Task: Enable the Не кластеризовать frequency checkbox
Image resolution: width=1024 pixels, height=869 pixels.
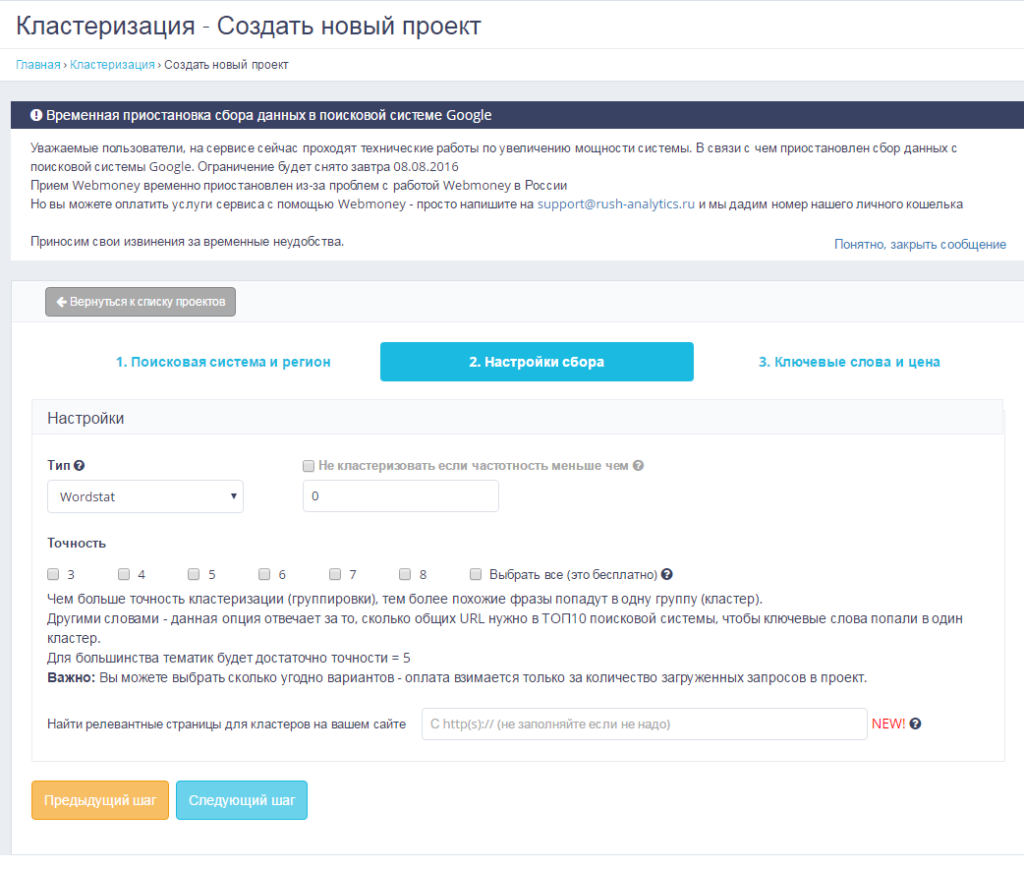Action: [308, 466]
